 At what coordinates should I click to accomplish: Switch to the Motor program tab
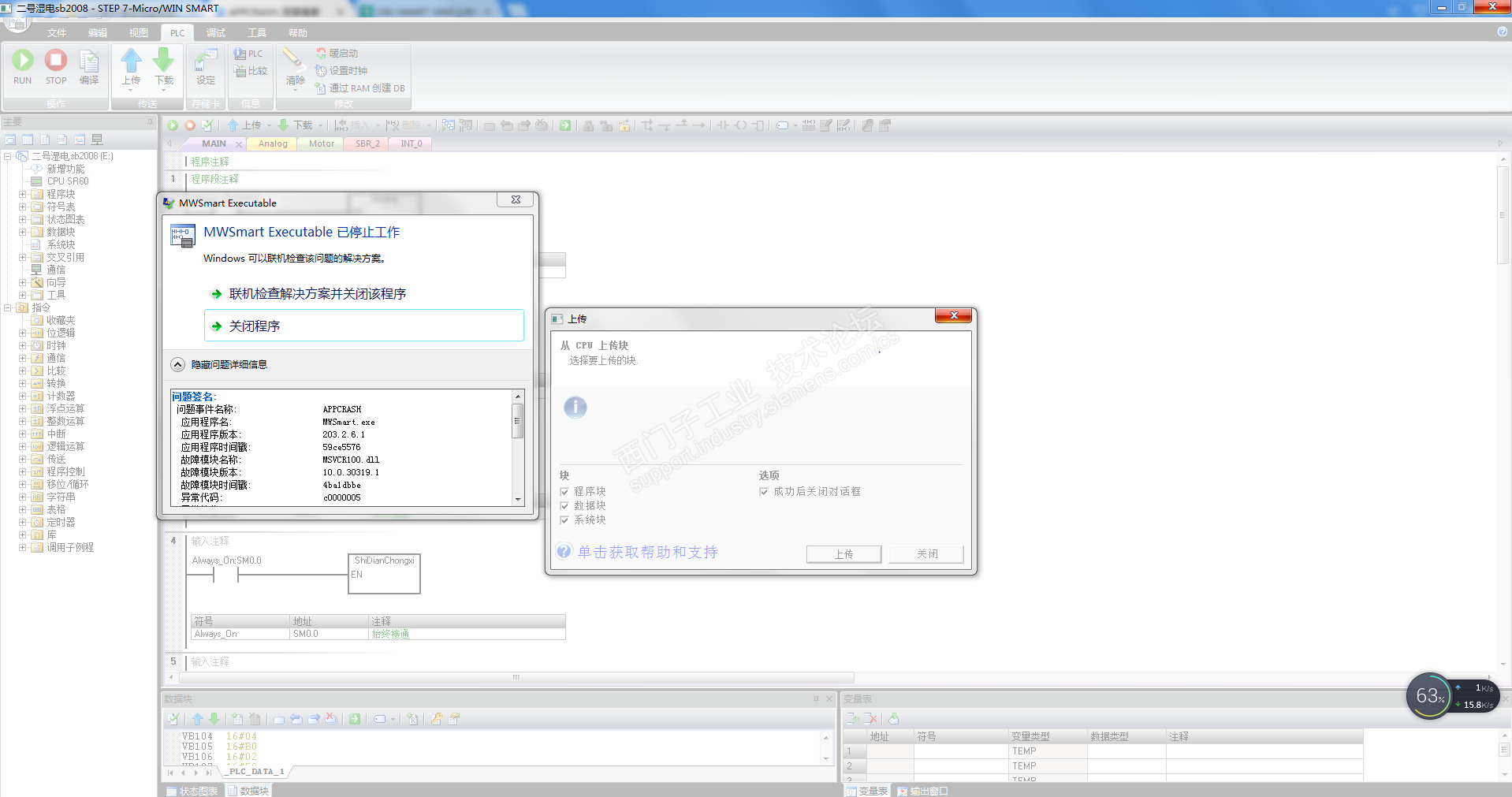322,143
